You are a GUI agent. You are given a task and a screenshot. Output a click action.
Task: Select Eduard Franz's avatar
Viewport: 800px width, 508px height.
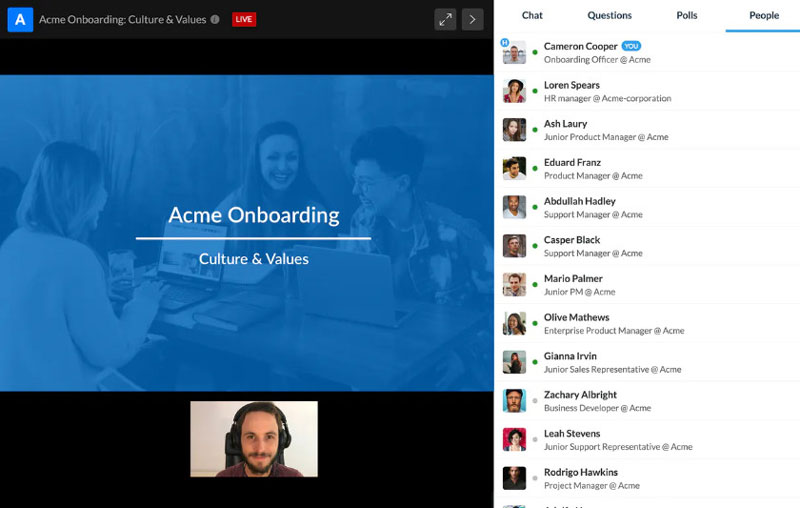514,169
